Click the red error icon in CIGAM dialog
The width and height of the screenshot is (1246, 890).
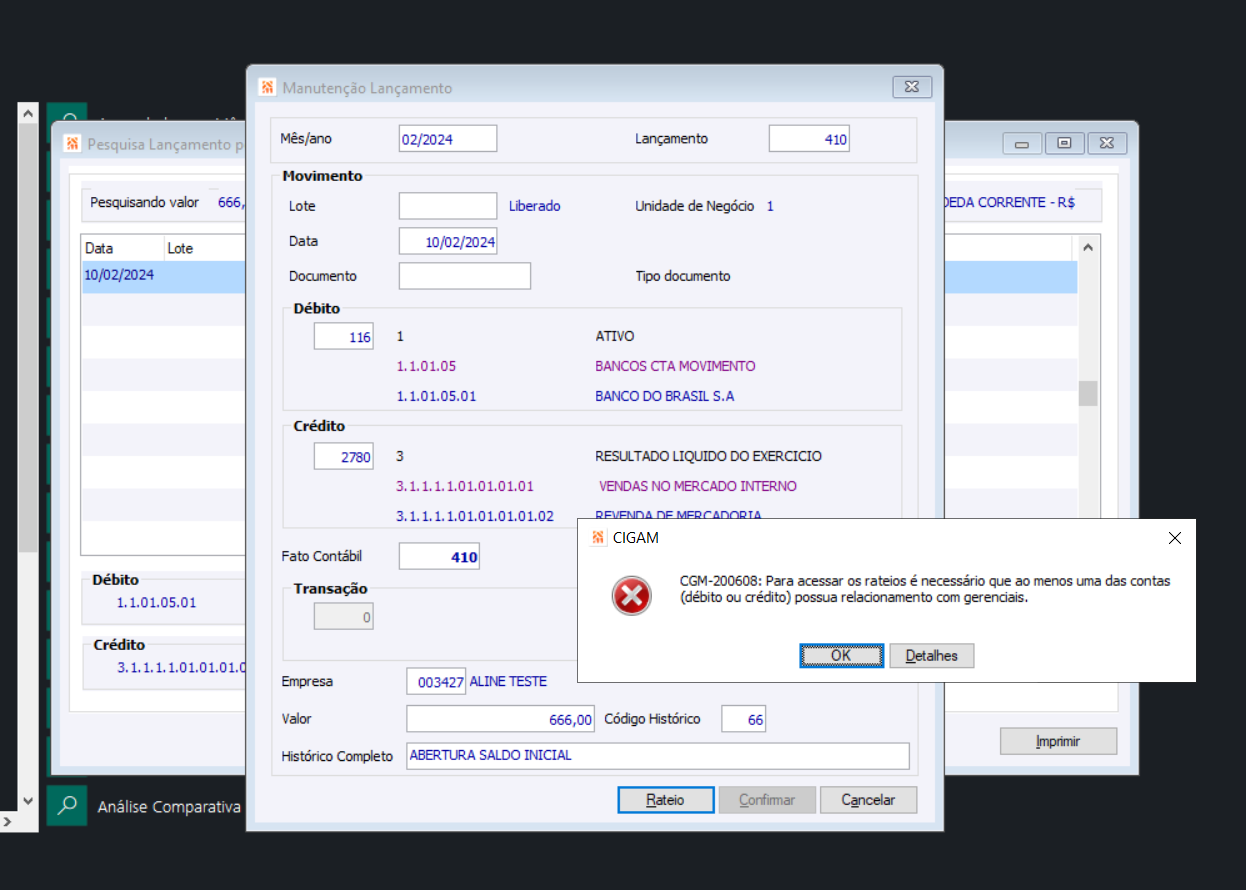point(631,597)
